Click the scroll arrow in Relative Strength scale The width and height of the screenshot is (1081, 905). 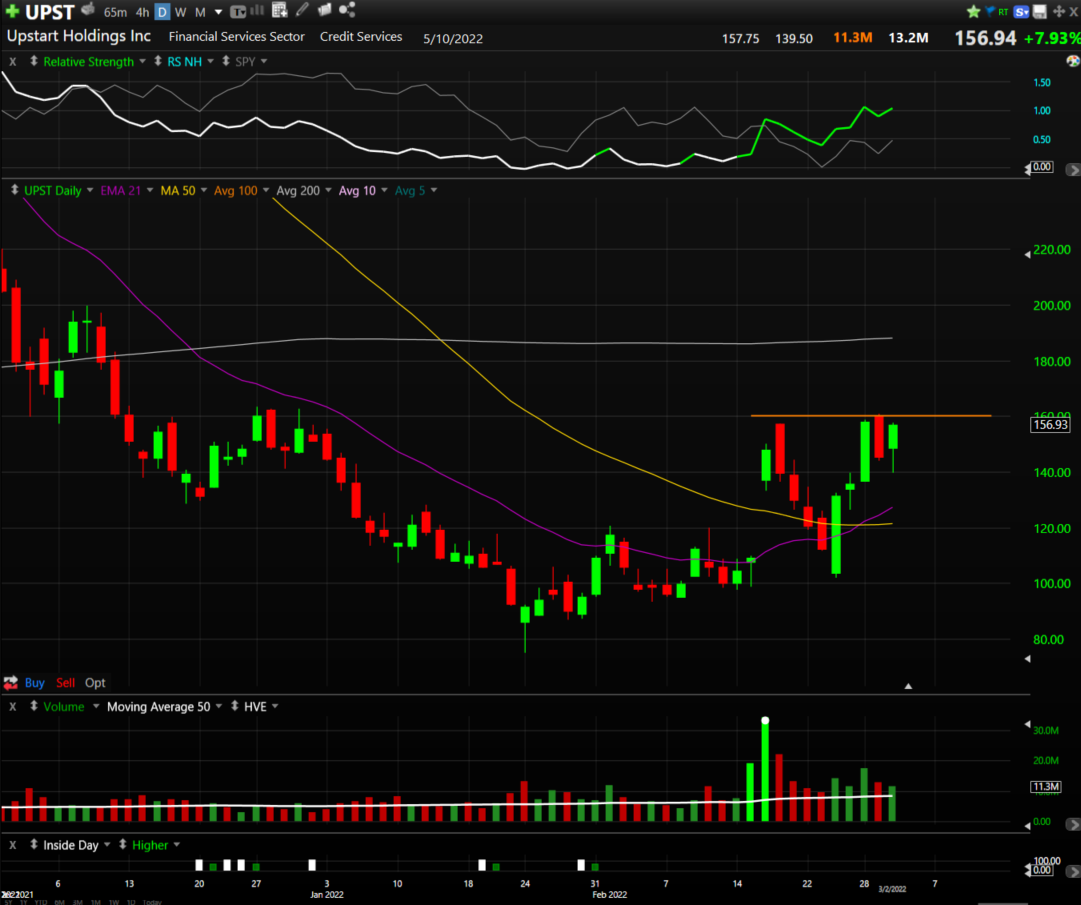[x=1073, y=170]
